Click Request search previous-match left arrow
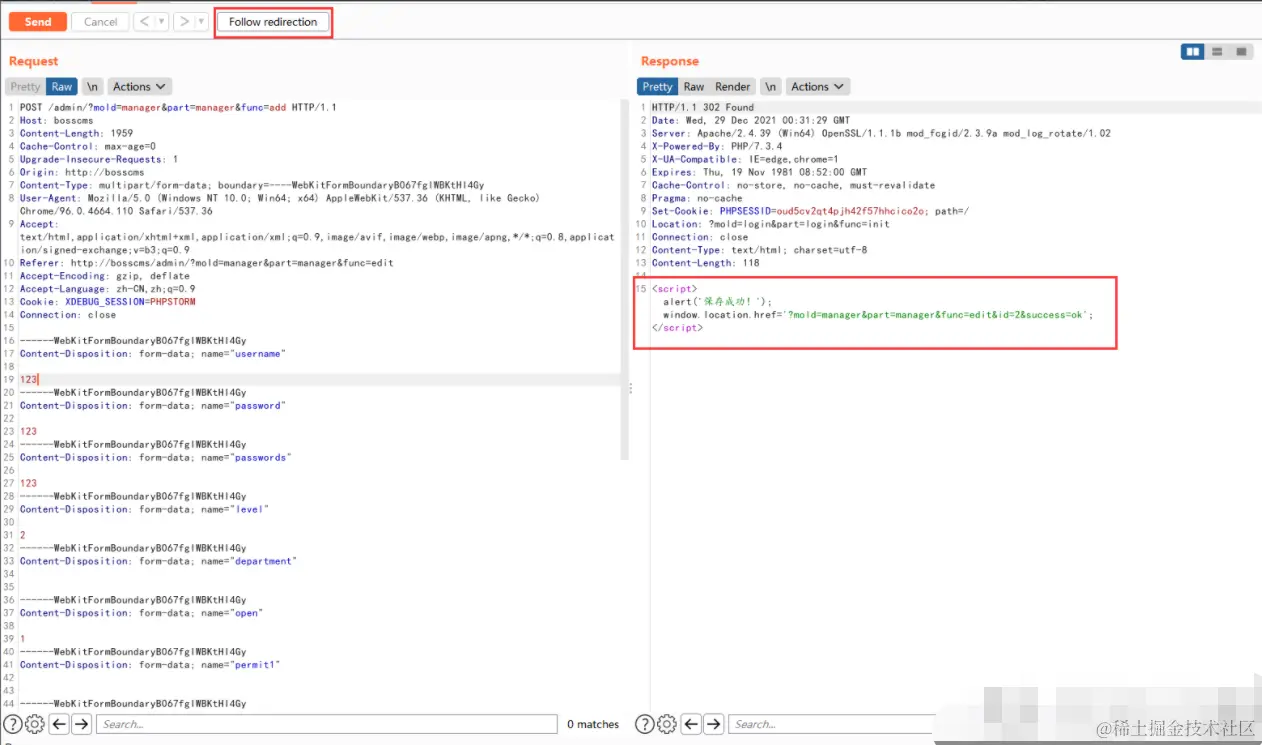This screenshot has height=745, width=1262. 60,724
